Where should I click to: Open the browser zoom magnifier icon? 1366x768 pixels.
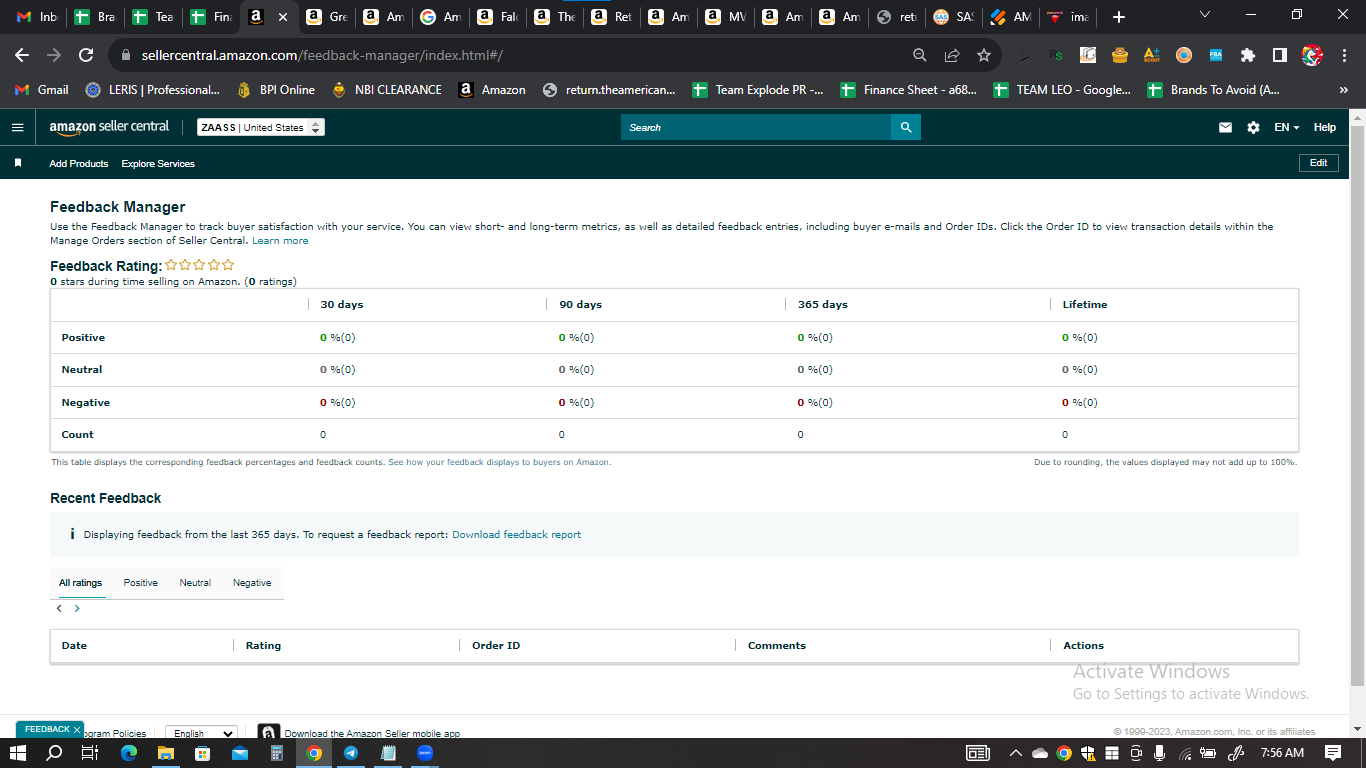[920, 56]
